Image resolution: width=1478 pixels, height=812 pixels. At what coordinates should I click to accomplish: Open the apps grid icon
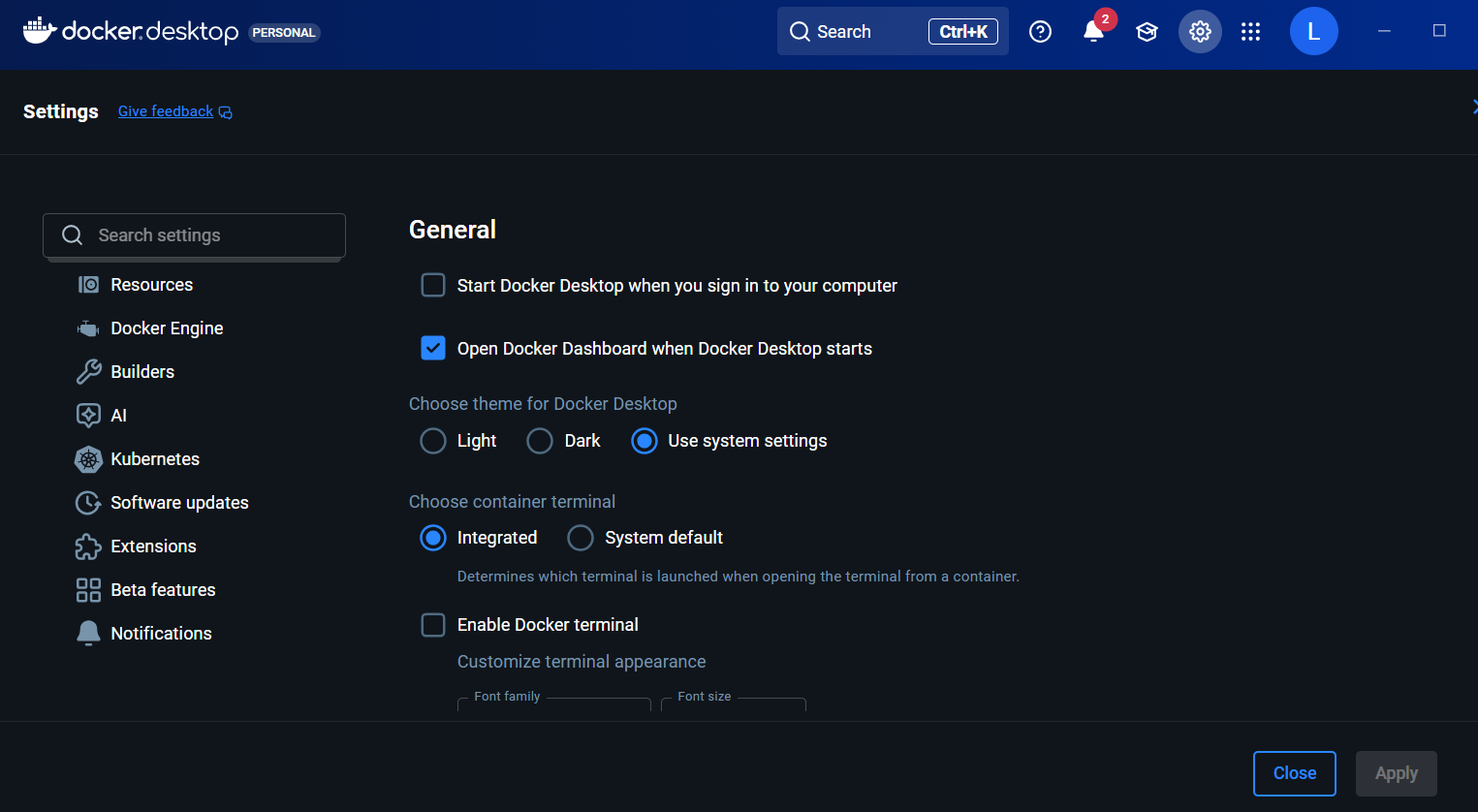1251,32
